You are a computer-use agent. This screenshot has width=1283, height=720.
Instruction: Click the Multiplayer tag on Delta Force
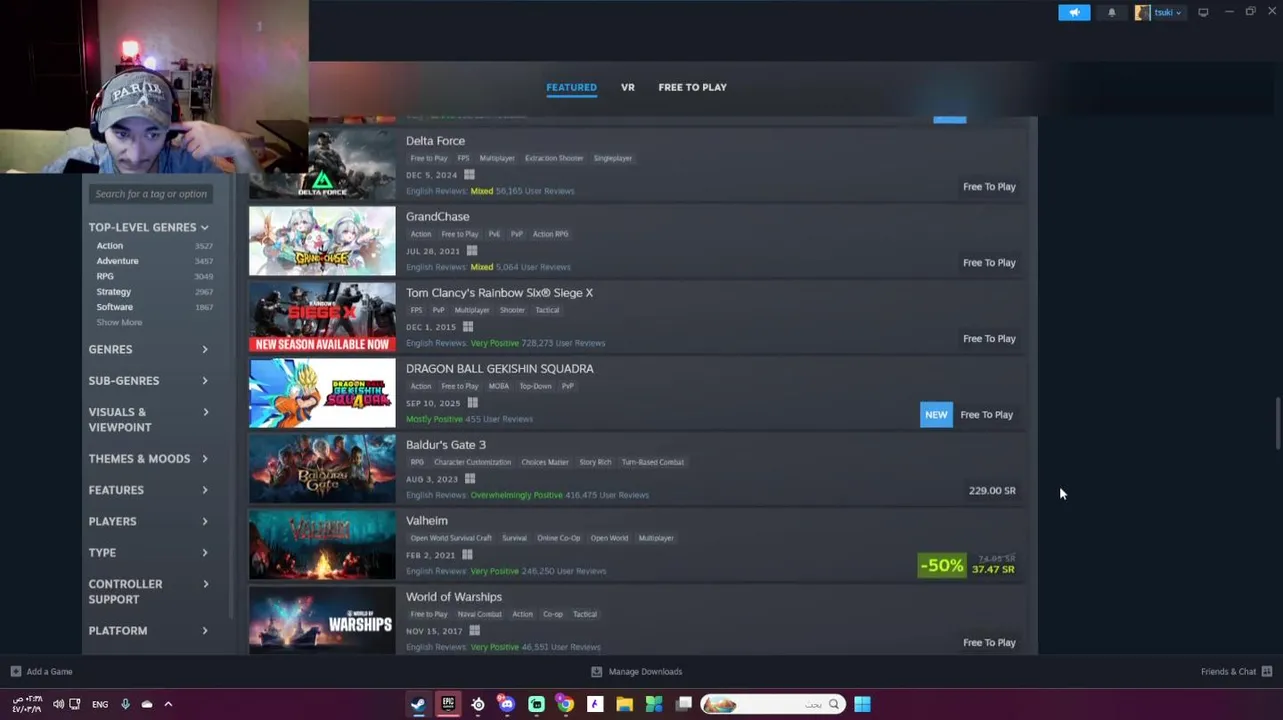click(x=497, y=158)
